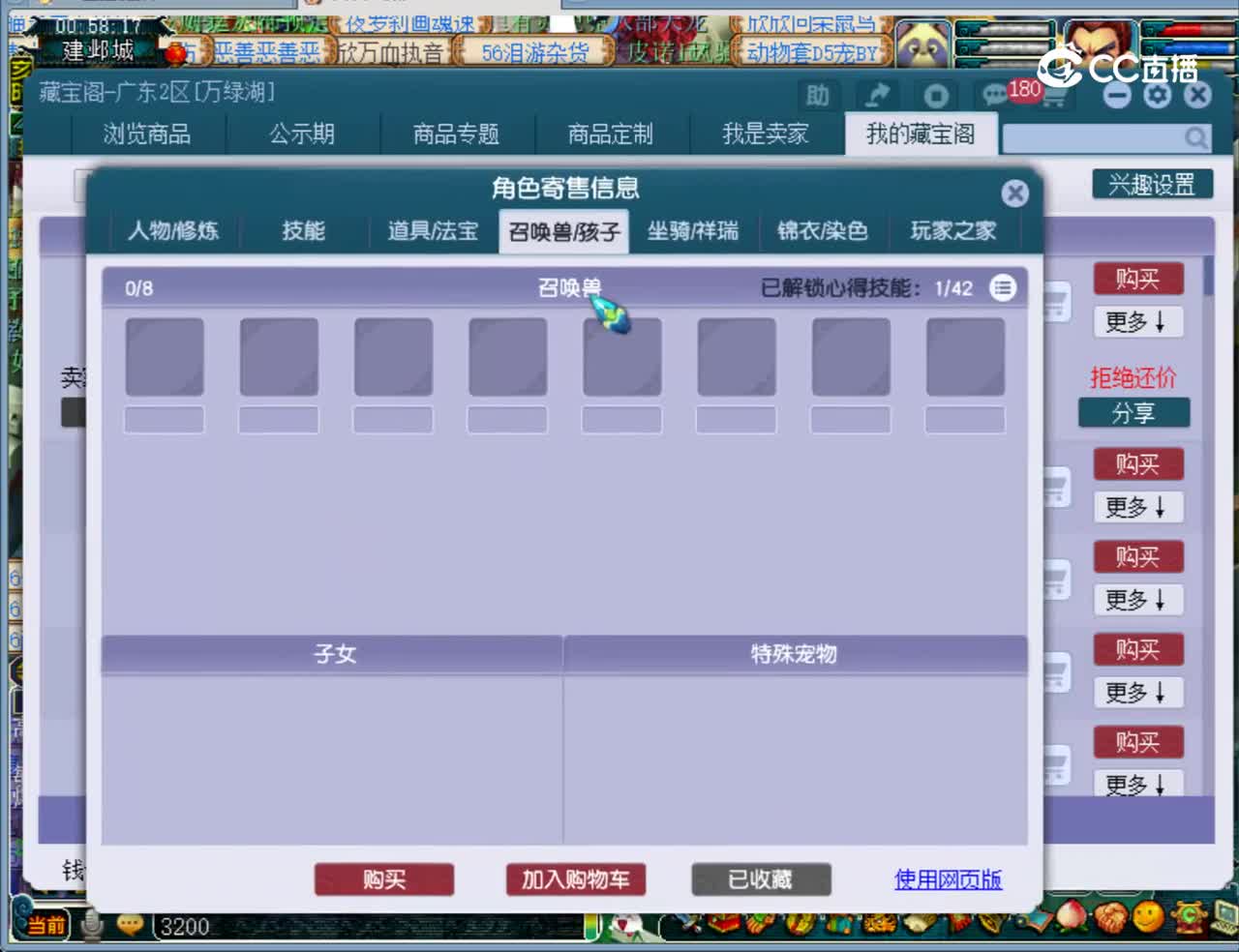Click the green C icon in bottom bar

(x=1188, y=915)
